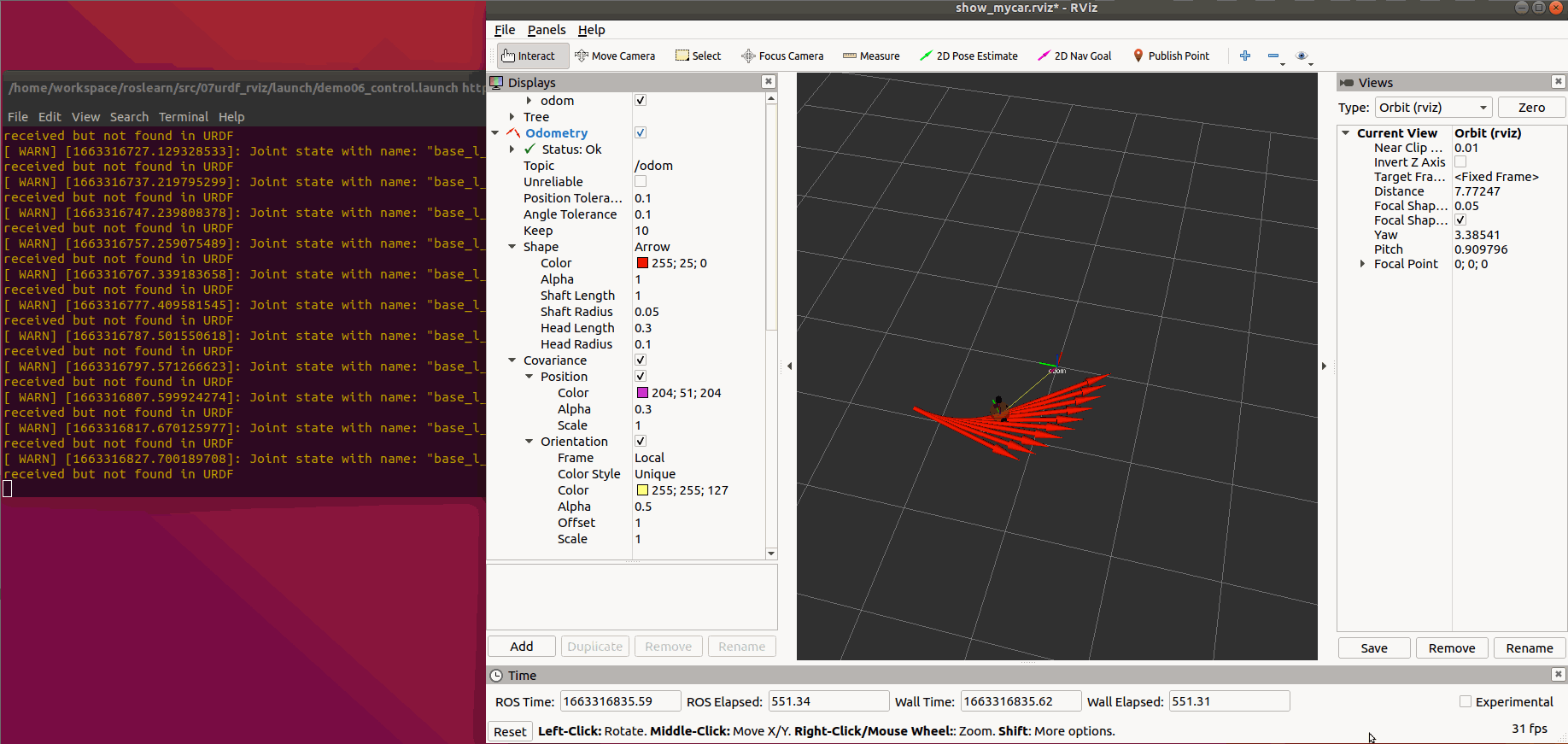The height and width of the screenshot is (744, 1568).
Task: Pick the Measure tool
Action: point(871,56)
